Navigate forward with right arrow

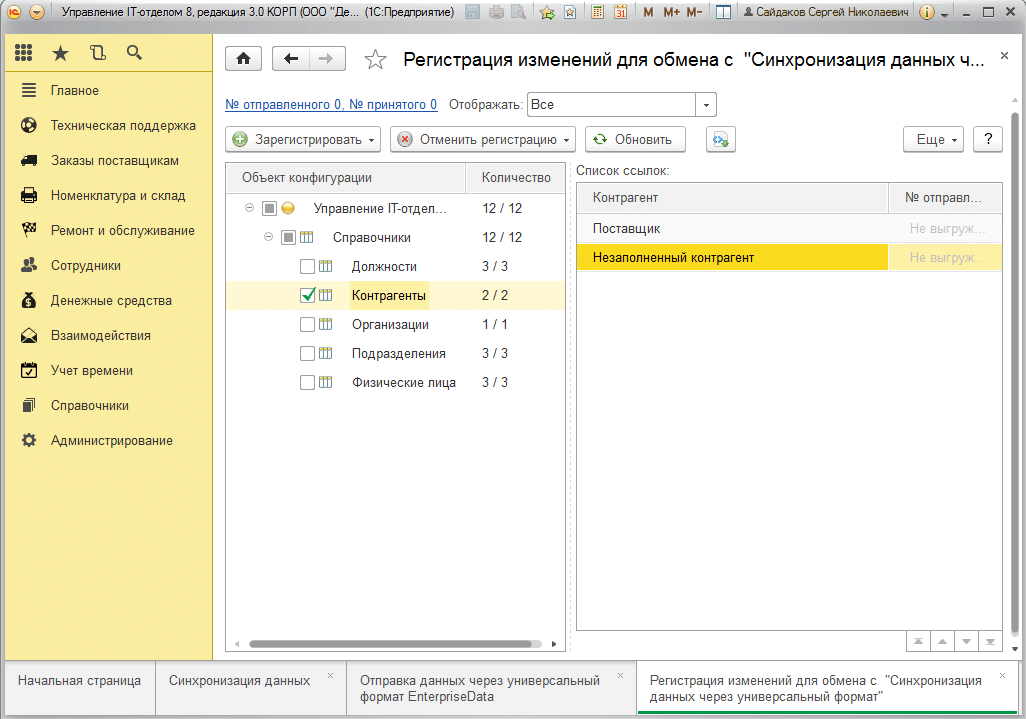pyautogui.click(x=327, y=59)
